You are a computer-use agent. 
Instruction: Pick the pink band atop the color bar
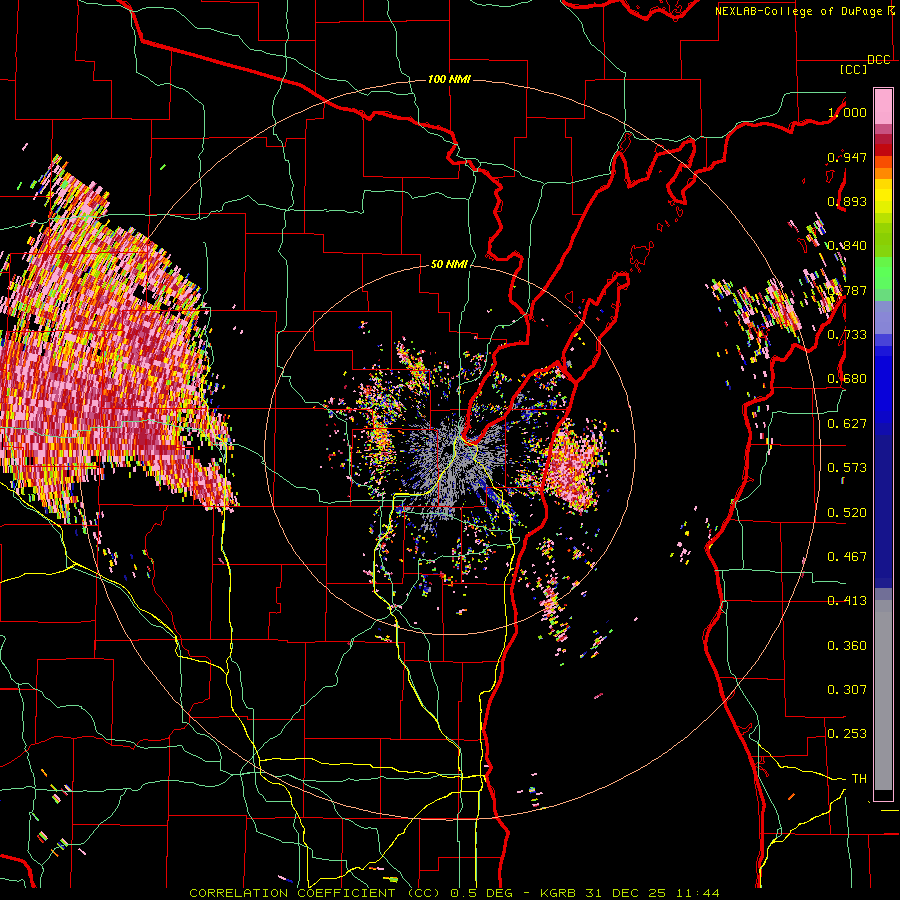pos(883,106)
